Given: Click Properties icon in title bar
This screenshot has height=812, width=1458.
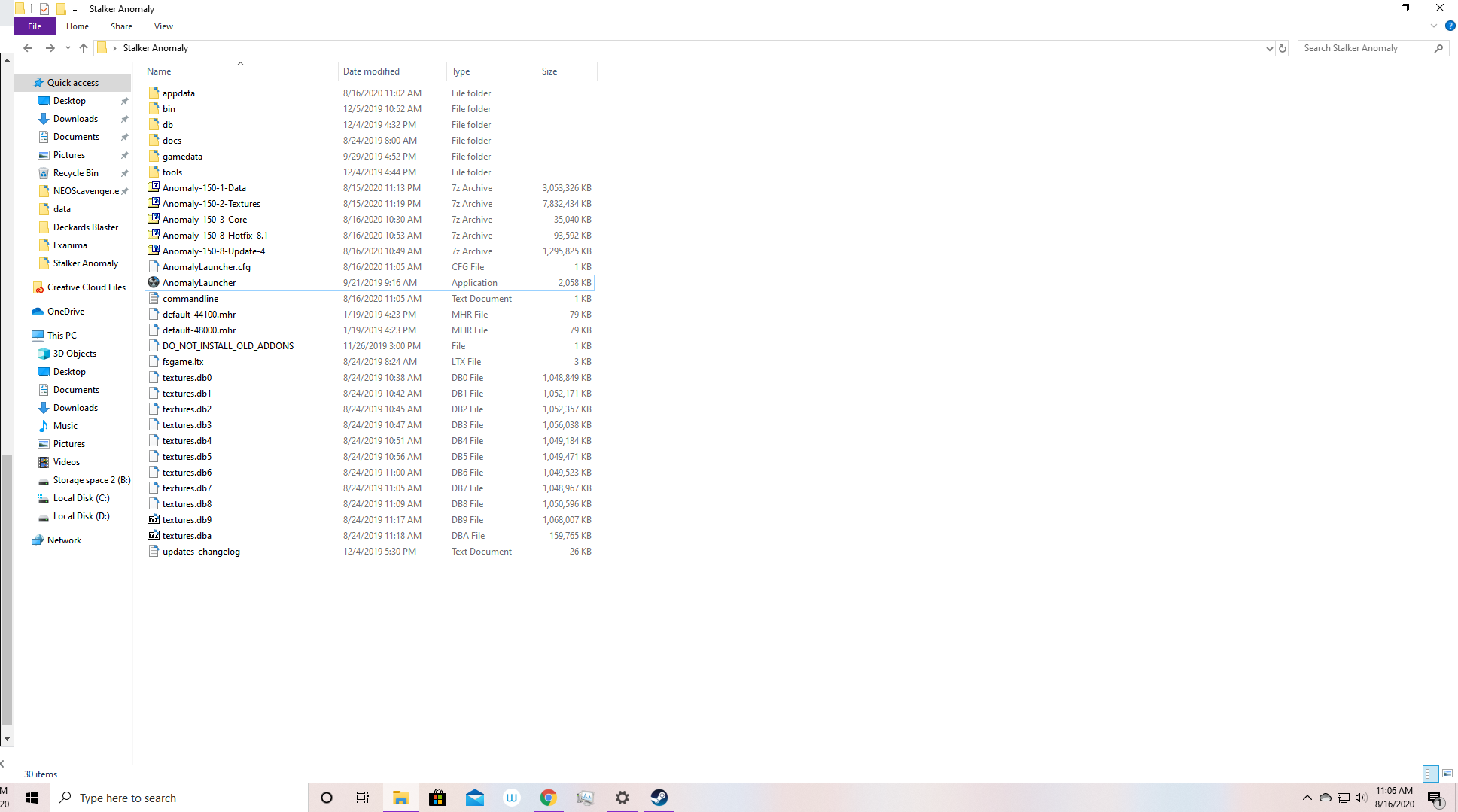Looking at the screenshot, I should [x=44, y=9].
